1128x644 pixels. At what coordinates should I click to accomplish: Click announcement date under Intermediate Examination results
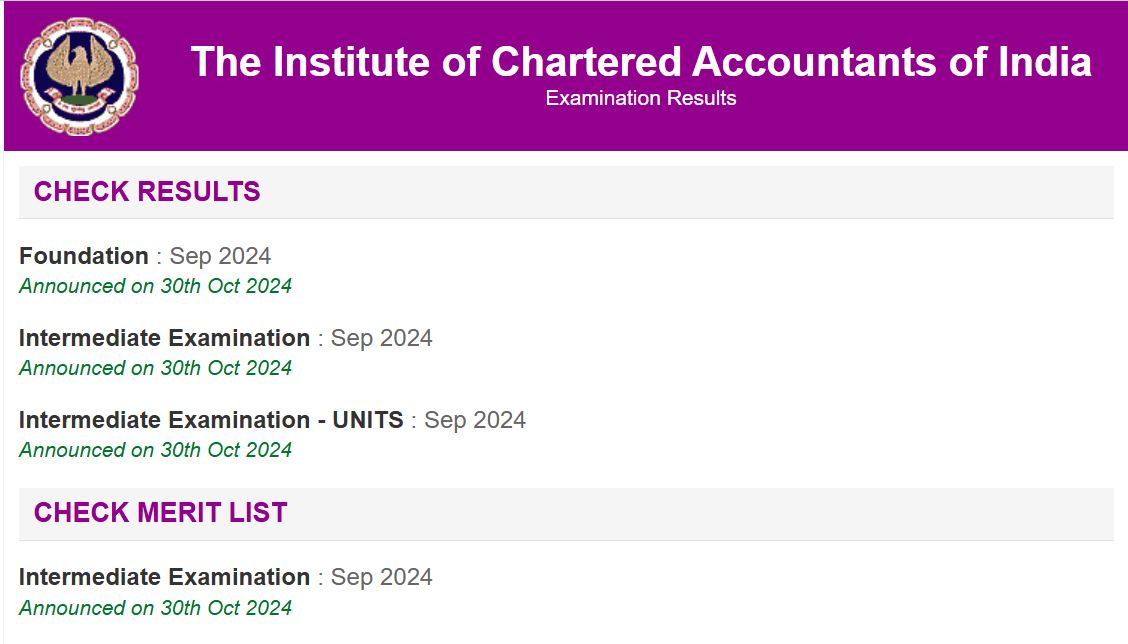[x=155, y=368]
